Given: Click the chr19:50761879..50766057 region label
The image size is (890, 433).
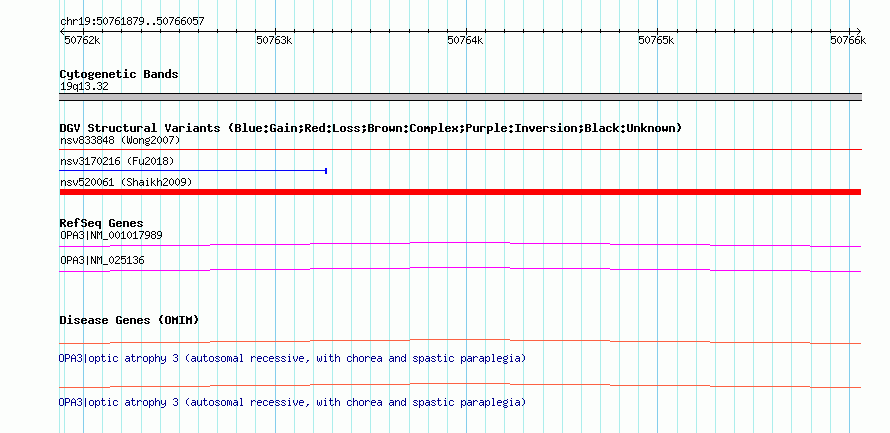Looking at the screenshot, I should click(x=132, y=22).
